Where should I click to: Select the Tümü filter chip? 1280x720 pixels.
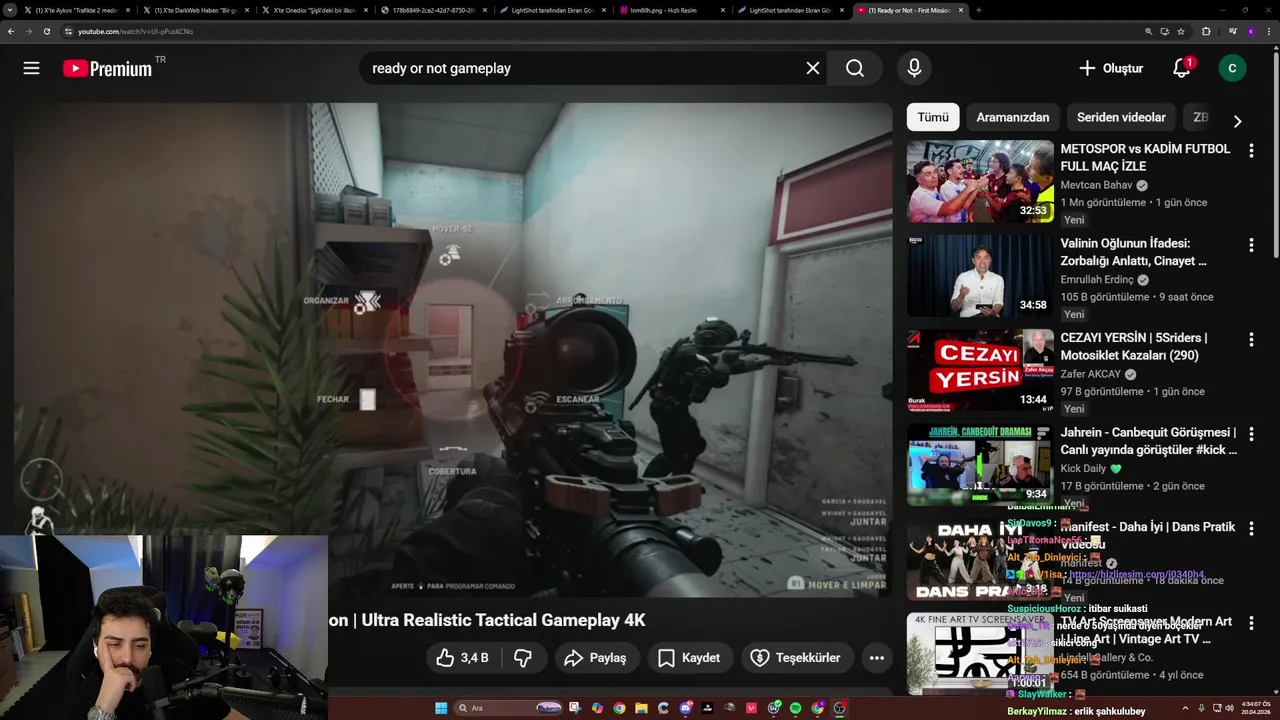click(x=933, y=117)
